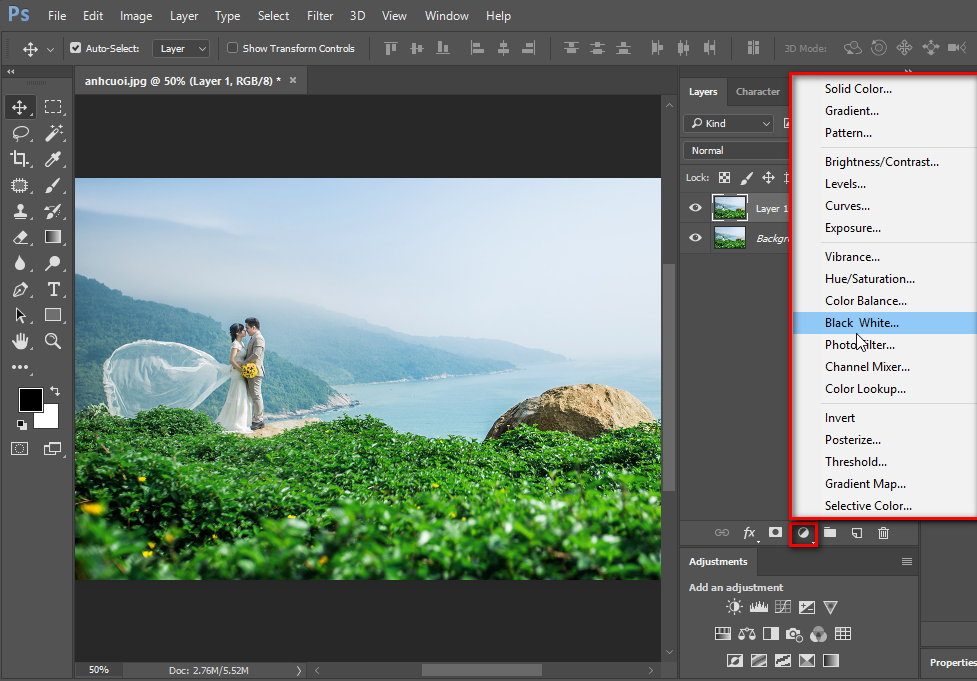Select the Crop tool

pyautogui.click(x=21, y=159)
